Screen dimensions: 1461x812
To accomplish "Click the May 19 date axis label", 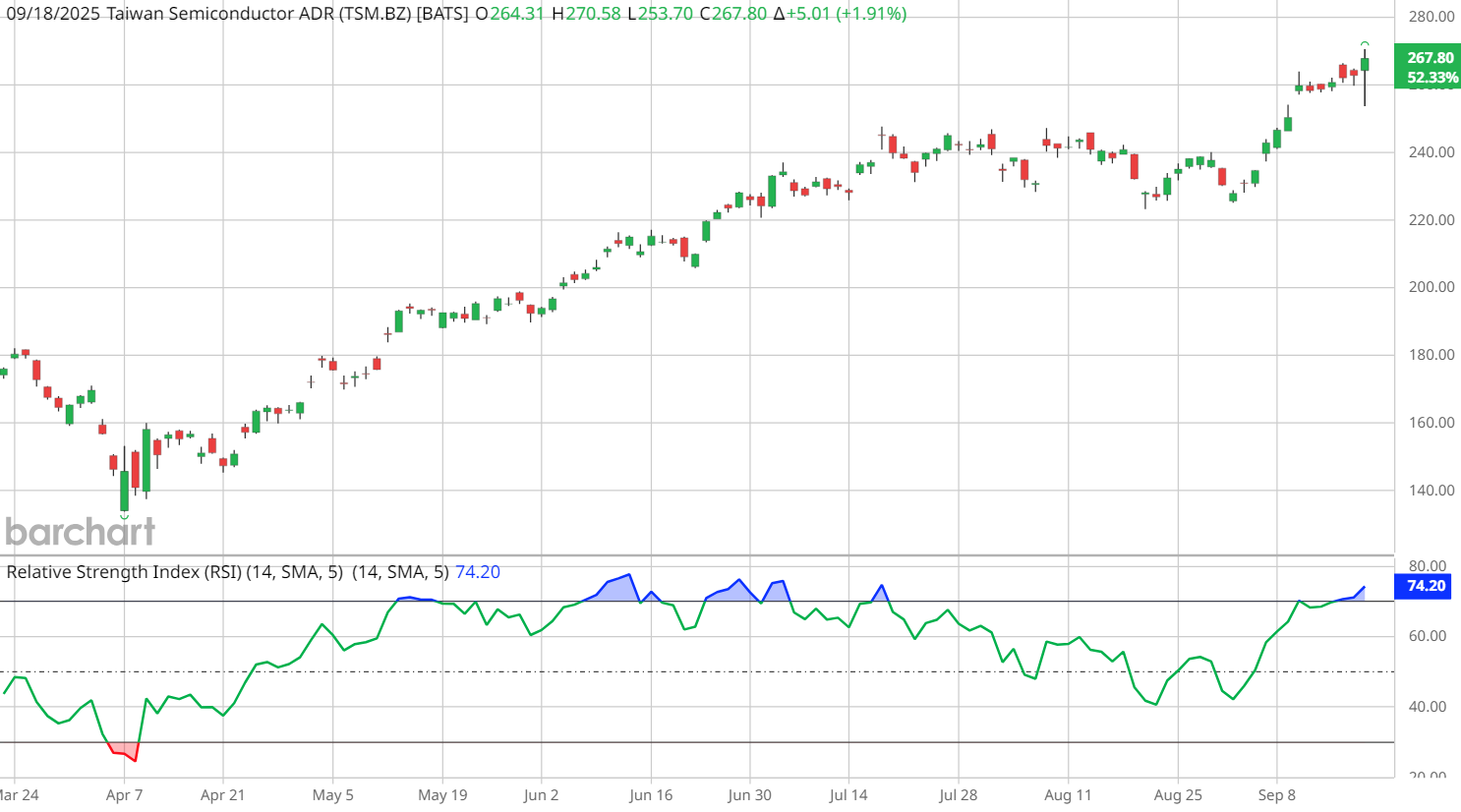I will pyautogui.click(x=442, y=795).
